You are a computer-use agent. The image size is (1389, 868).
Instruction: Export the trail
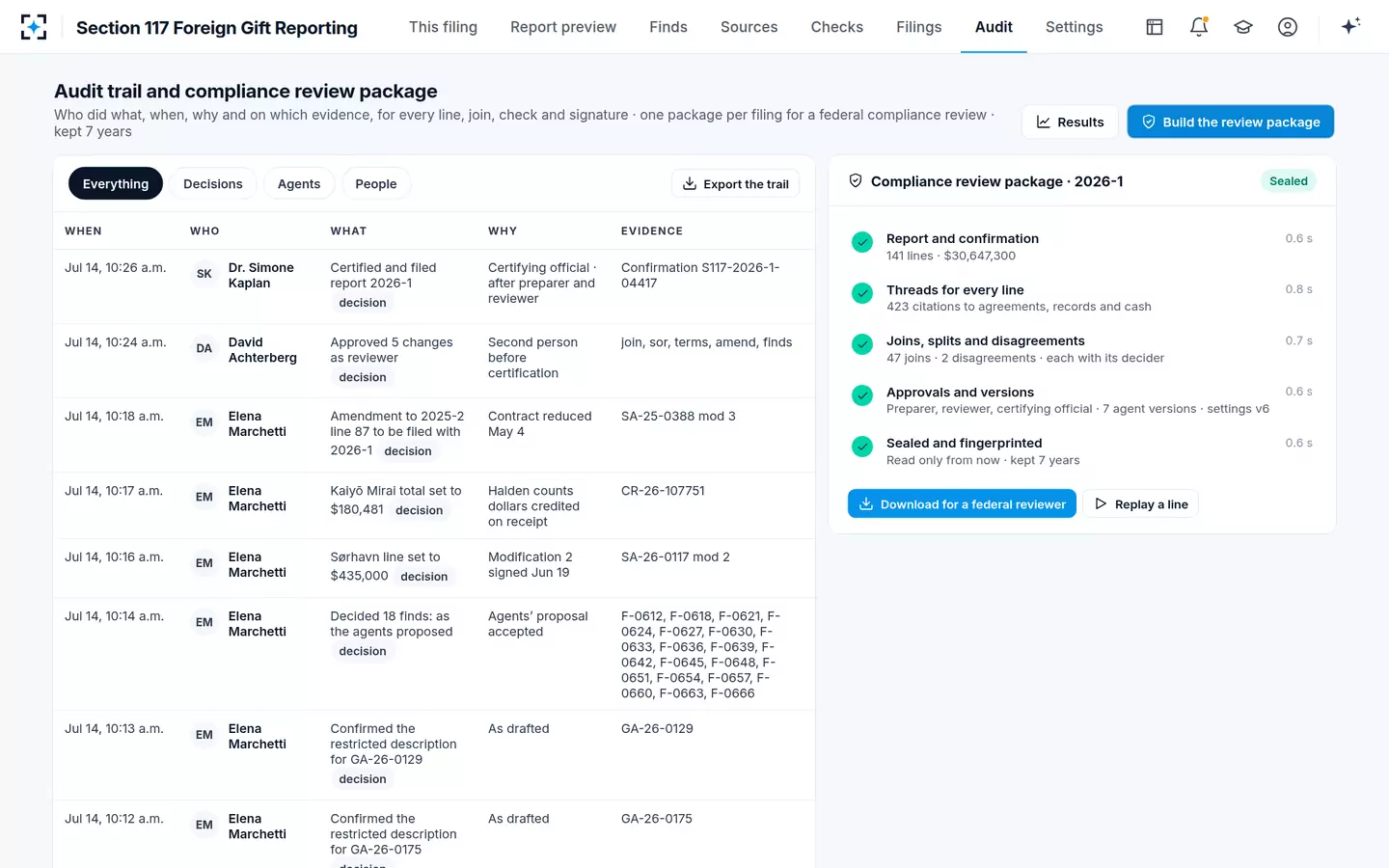pos(735,184)
